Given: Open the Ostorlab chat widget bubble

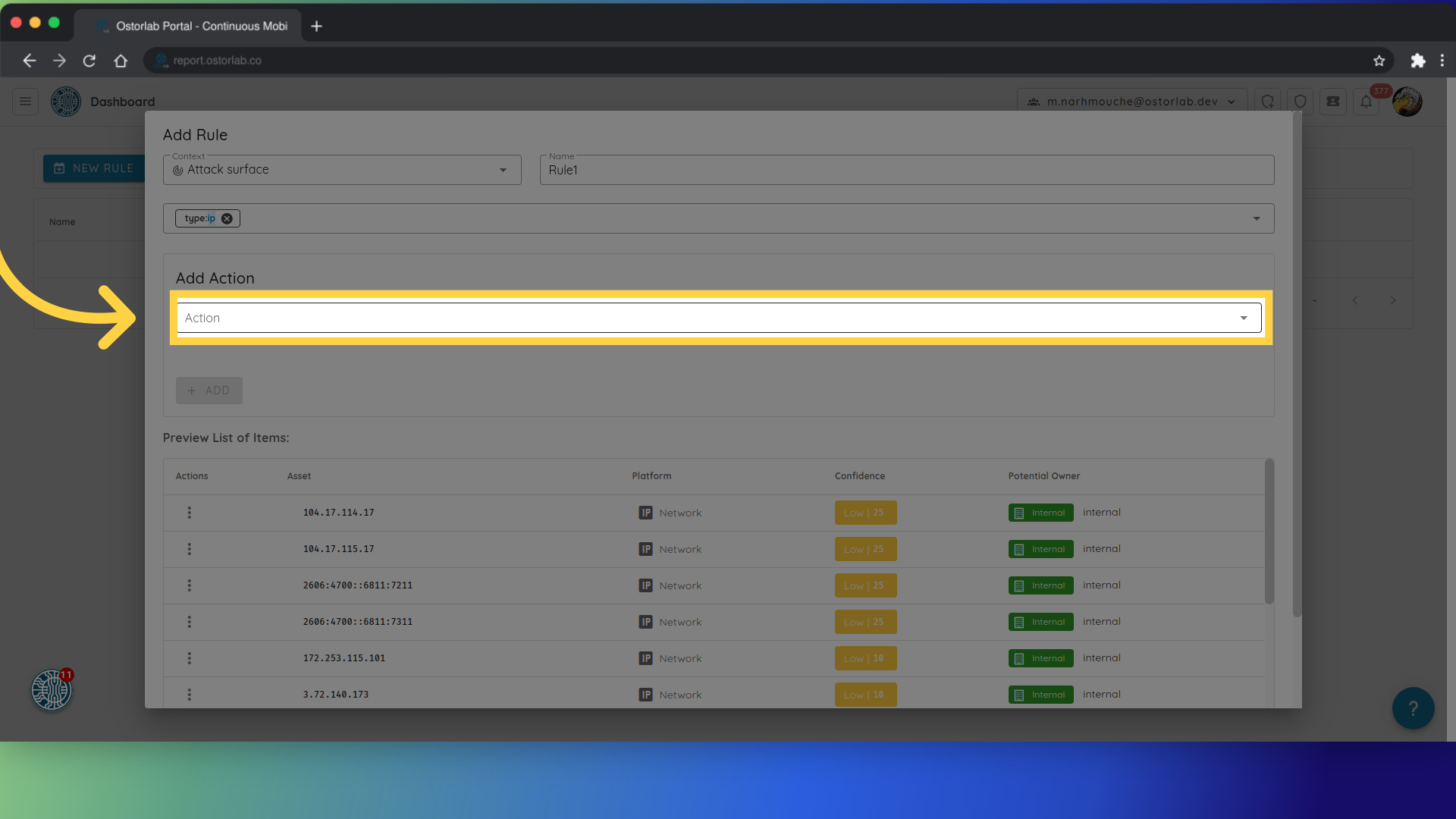Looking at the screenshot, I should (x=52, y=690).
